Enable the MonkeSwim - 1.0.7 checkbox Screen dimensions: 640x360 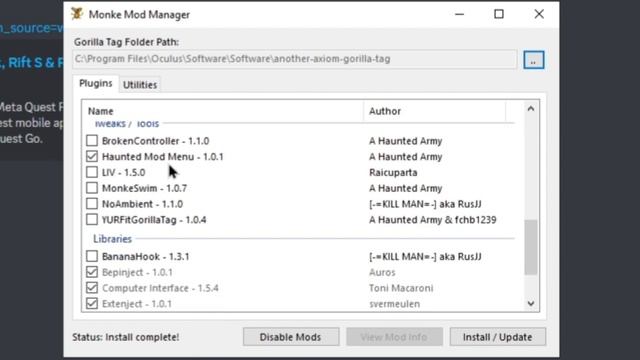92,188
